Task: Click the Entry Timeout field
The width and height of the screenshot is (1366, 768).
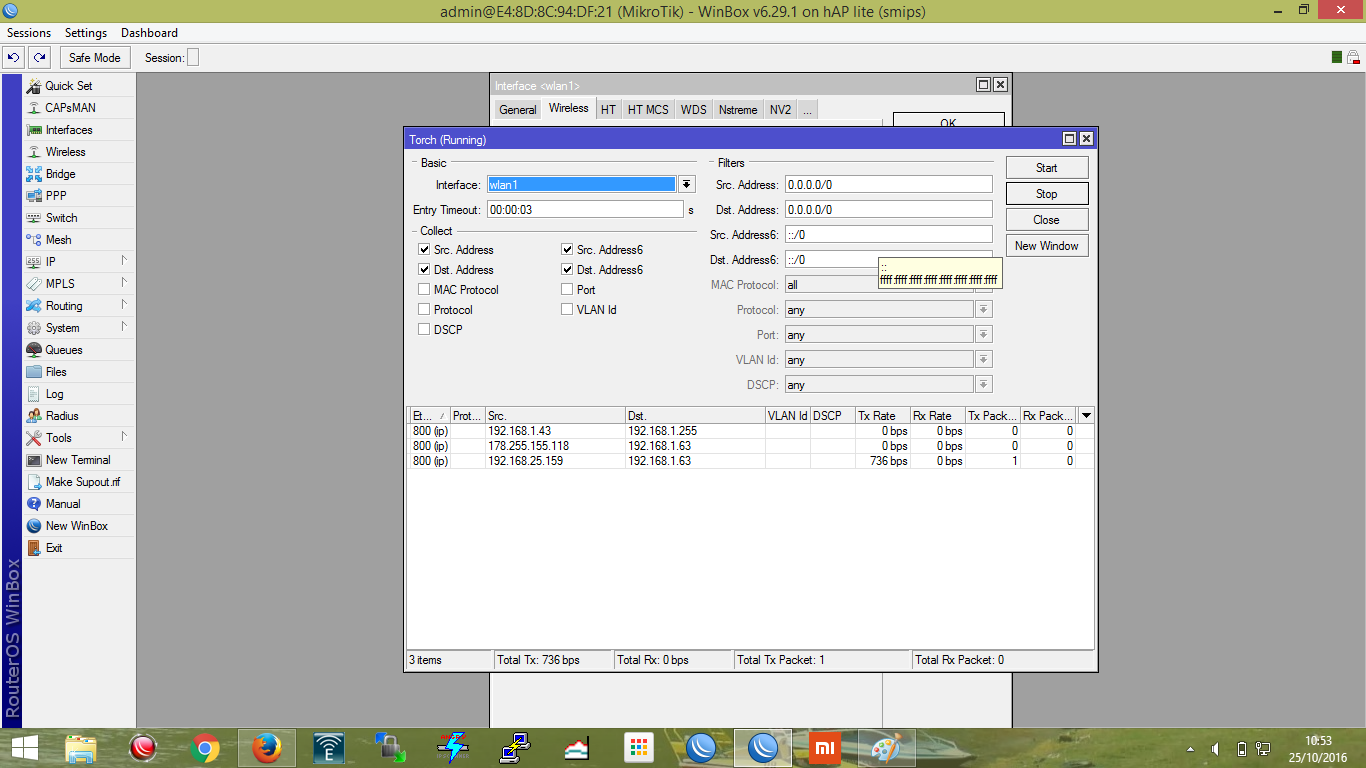Action: (585, 210)
